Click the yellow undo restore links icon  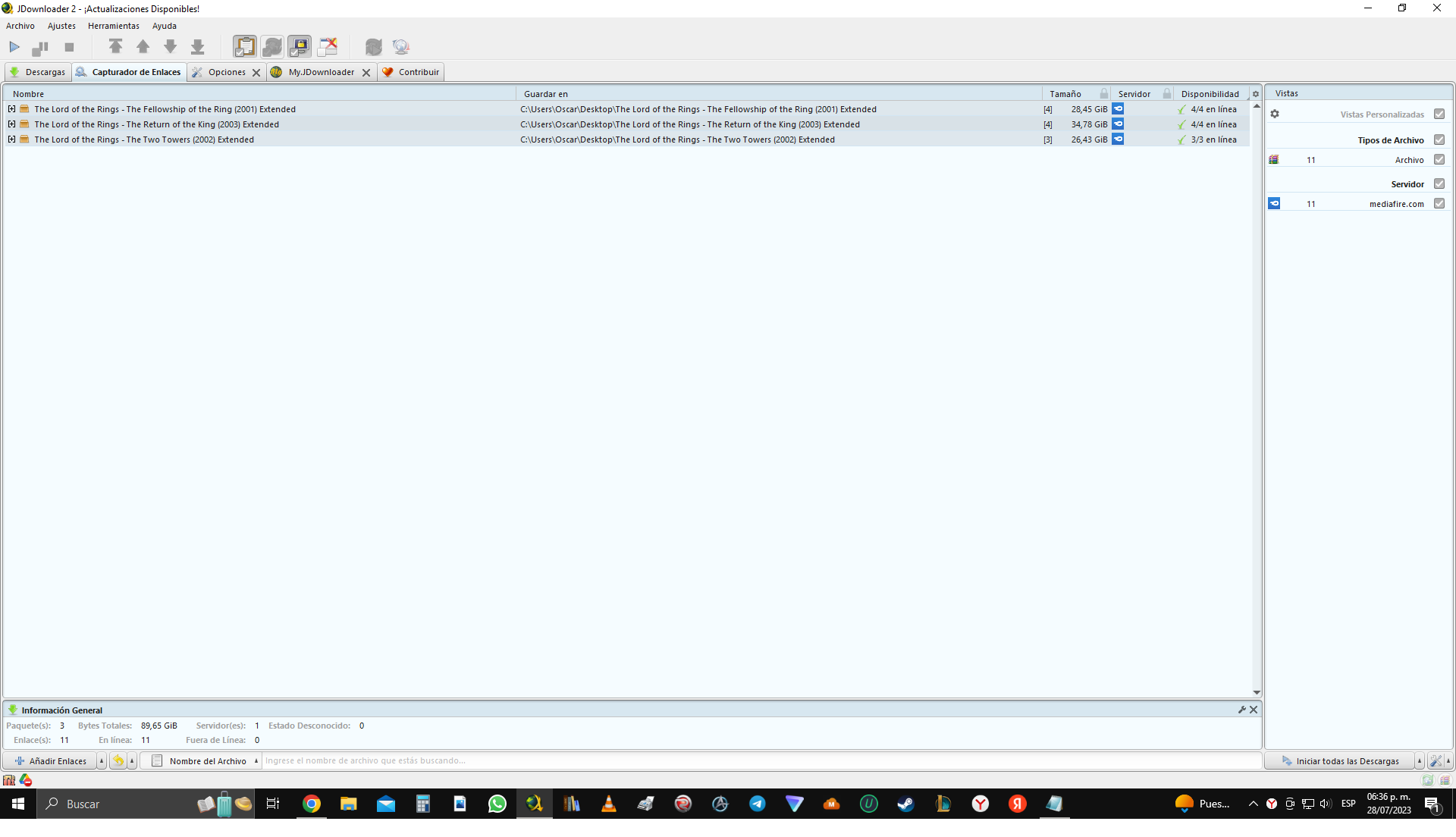pyautogui.click(x=118, y=761)
